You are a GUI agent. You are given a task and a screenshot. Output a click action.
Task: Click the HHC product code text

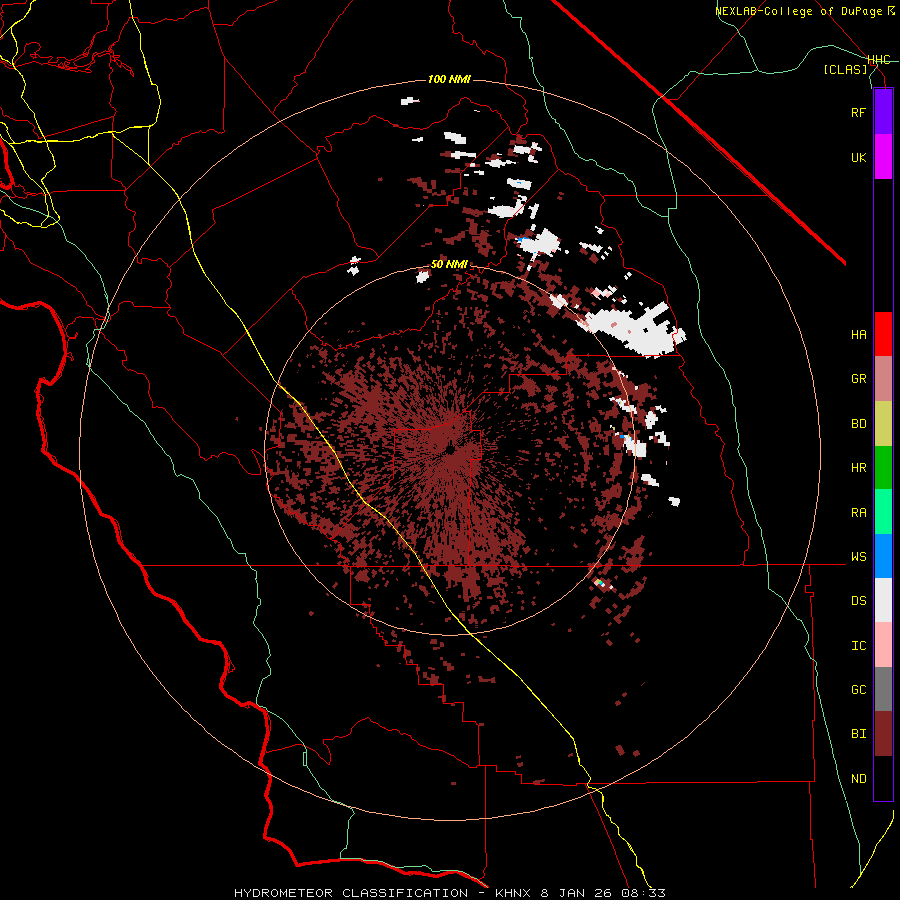[x=879, y=60]
